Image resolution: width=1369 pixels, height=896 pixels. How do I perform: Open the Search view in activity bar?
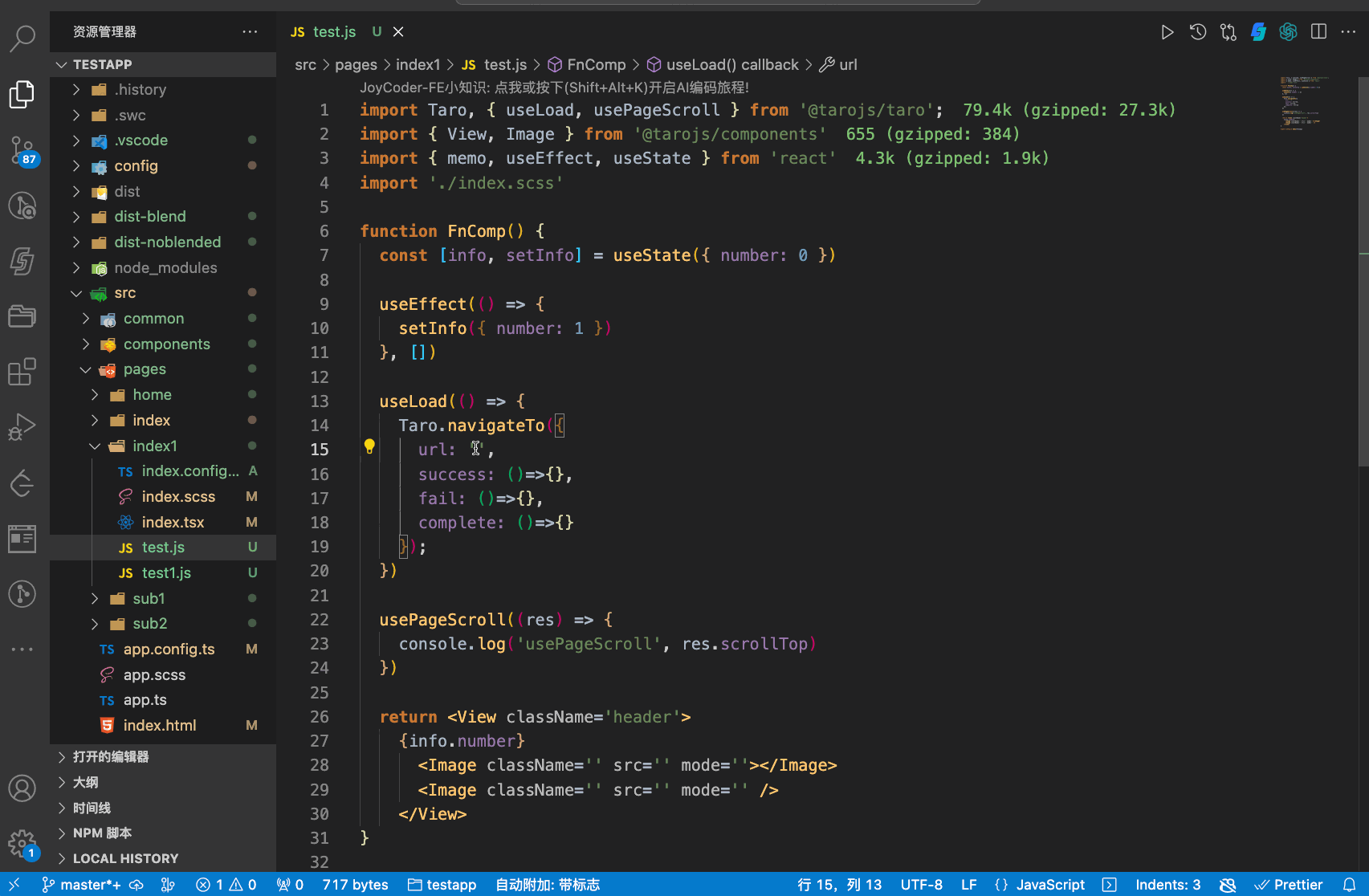tap(22, 37)
